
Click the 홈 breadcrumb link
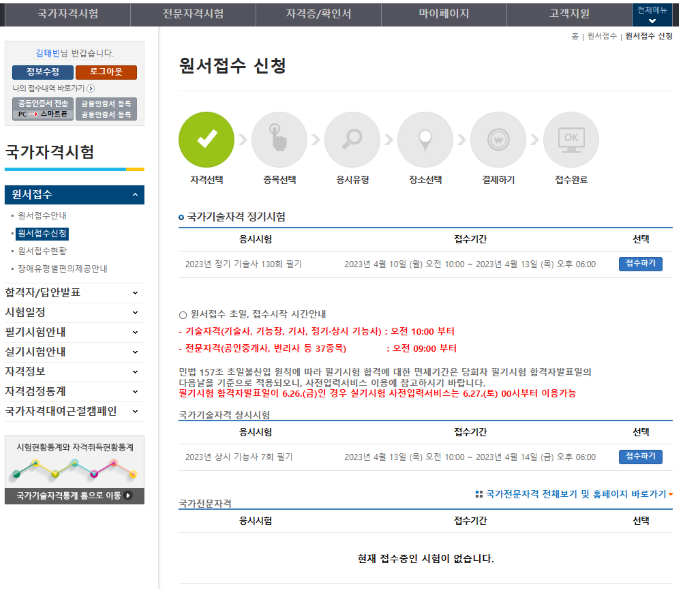point(575,36)
